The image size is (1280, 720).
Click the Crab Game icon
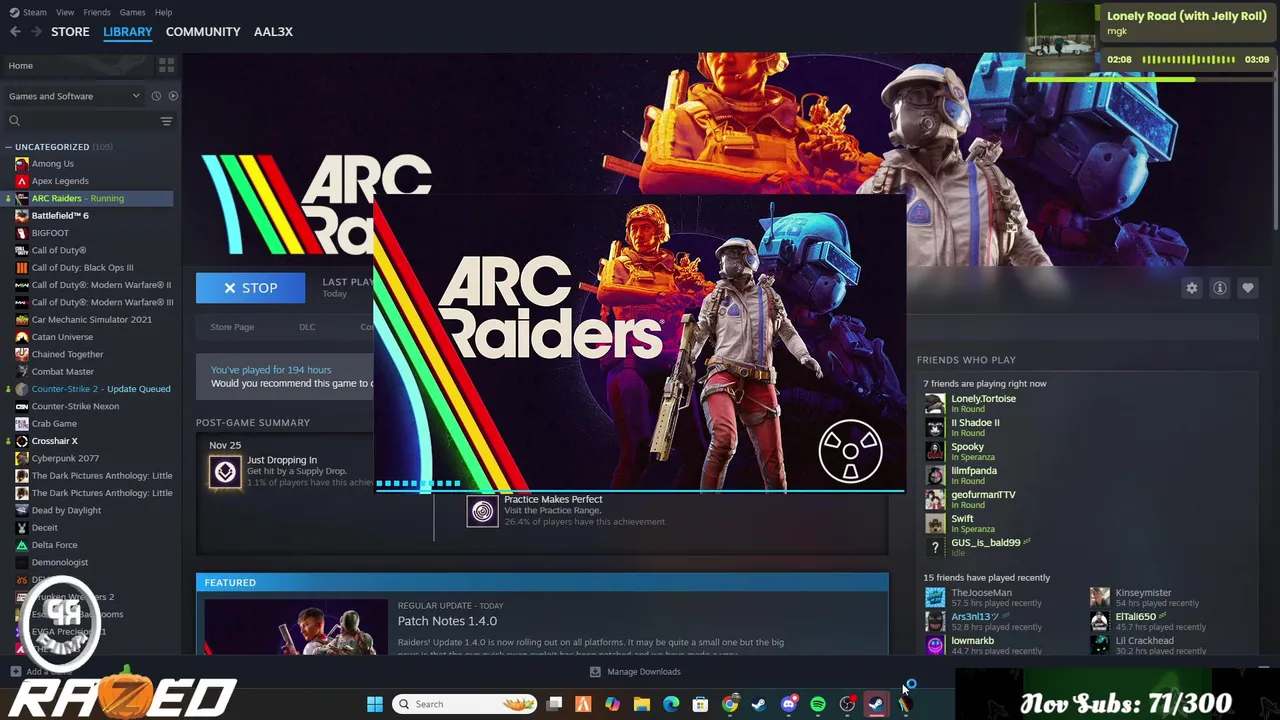[22, 423]
